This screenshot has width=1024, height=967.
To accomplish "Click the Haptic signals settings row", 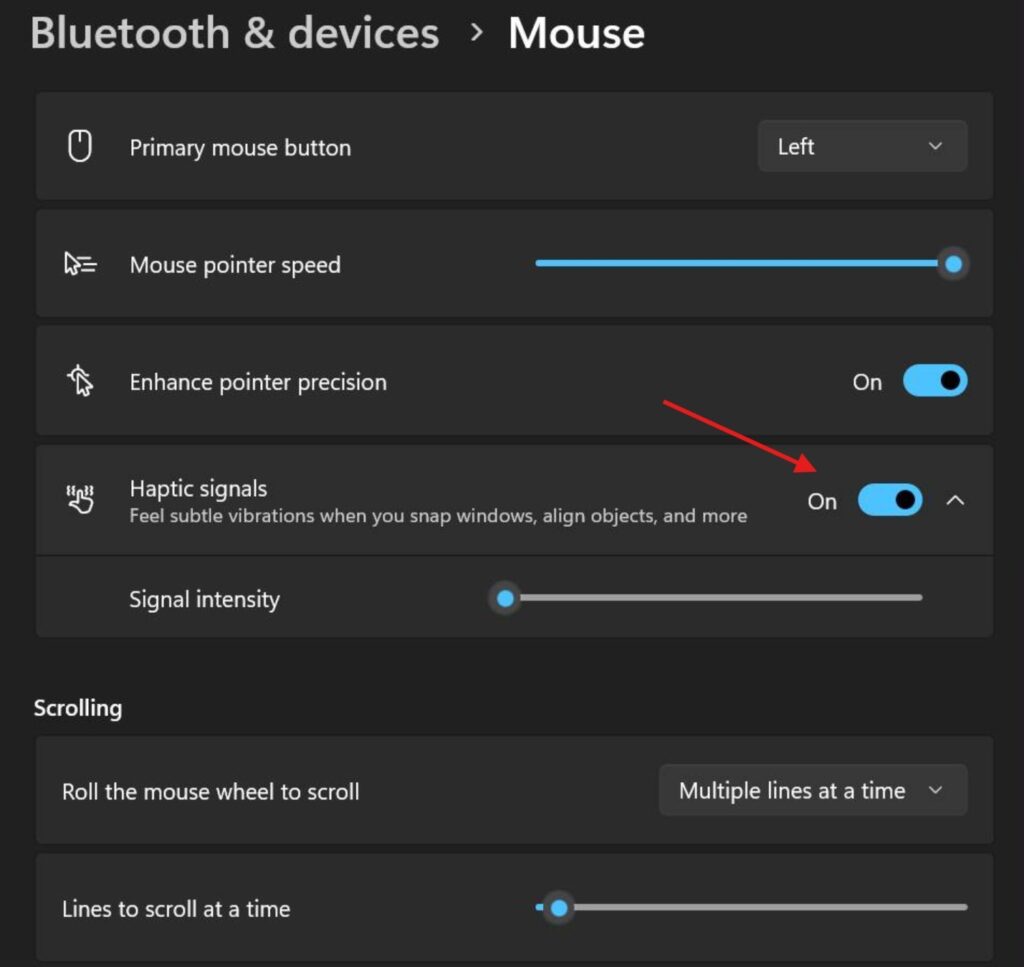I will point(400,498).
